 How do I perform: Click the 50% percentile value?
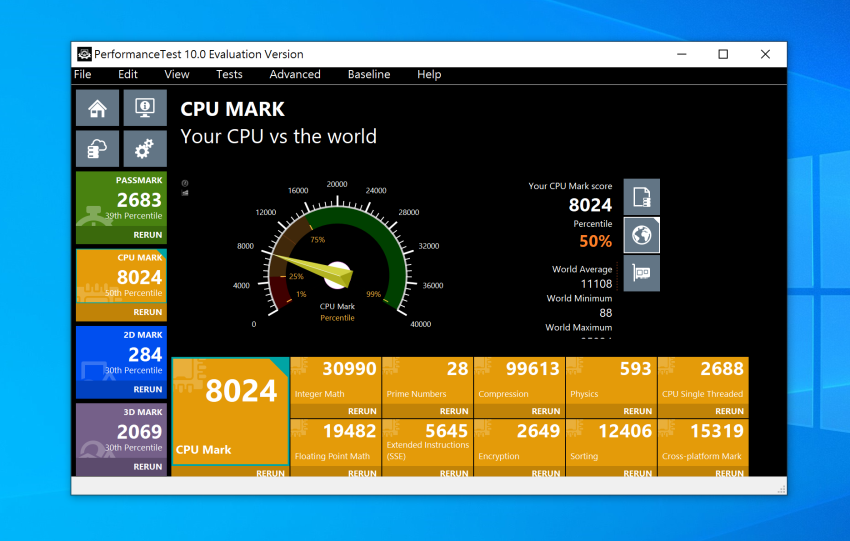595,241
